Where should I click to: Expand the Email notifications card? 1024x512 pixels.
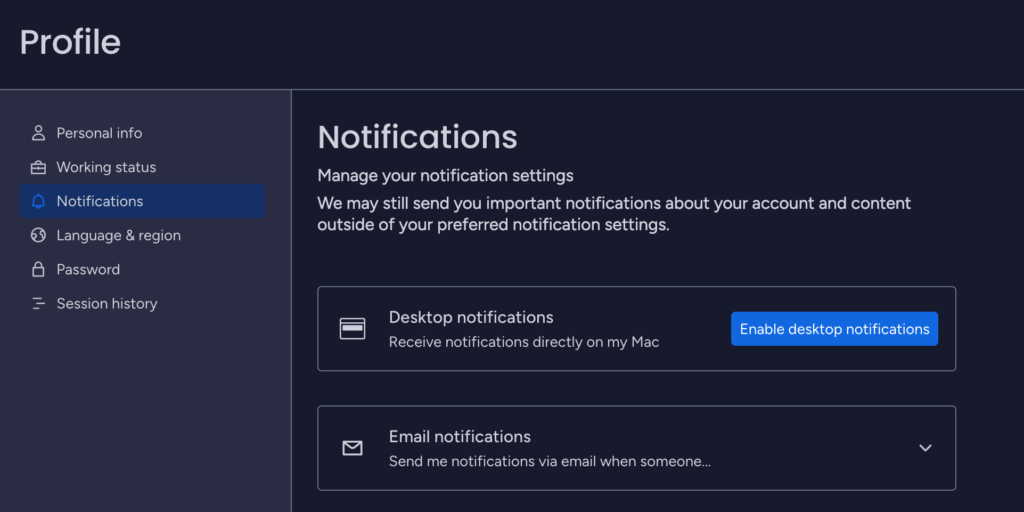[637, 448]
